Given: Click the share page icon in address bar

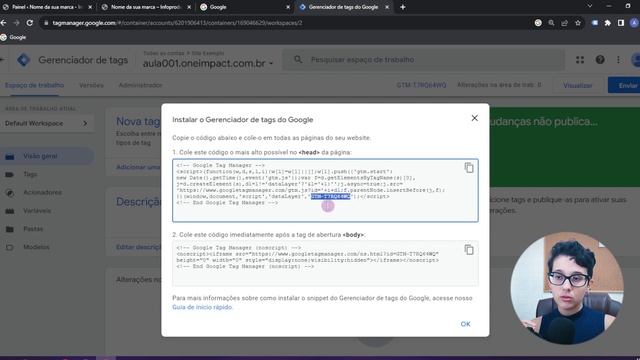Looking at the screenshot, I should 564,23.
